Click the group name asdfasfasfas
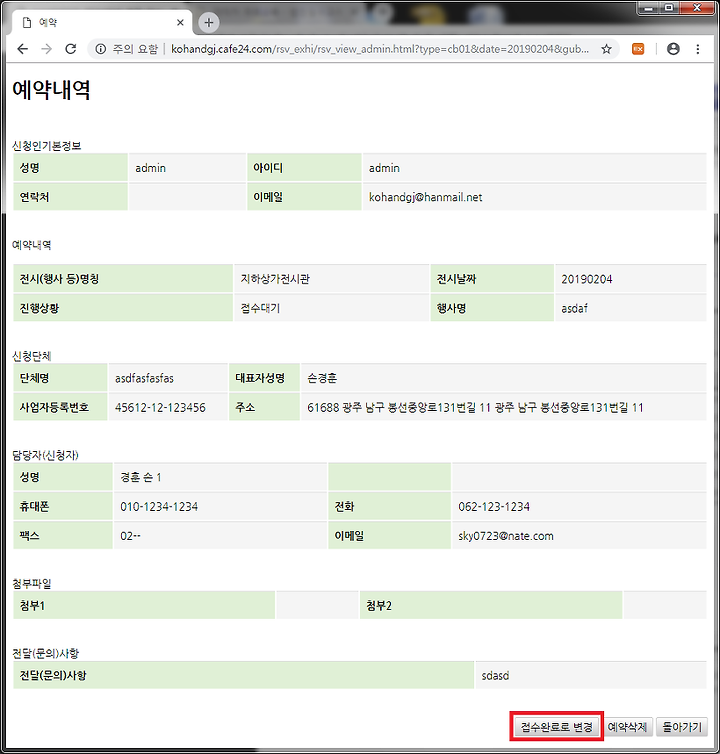This screenshot has height=754, width=720. click(144, 378)
